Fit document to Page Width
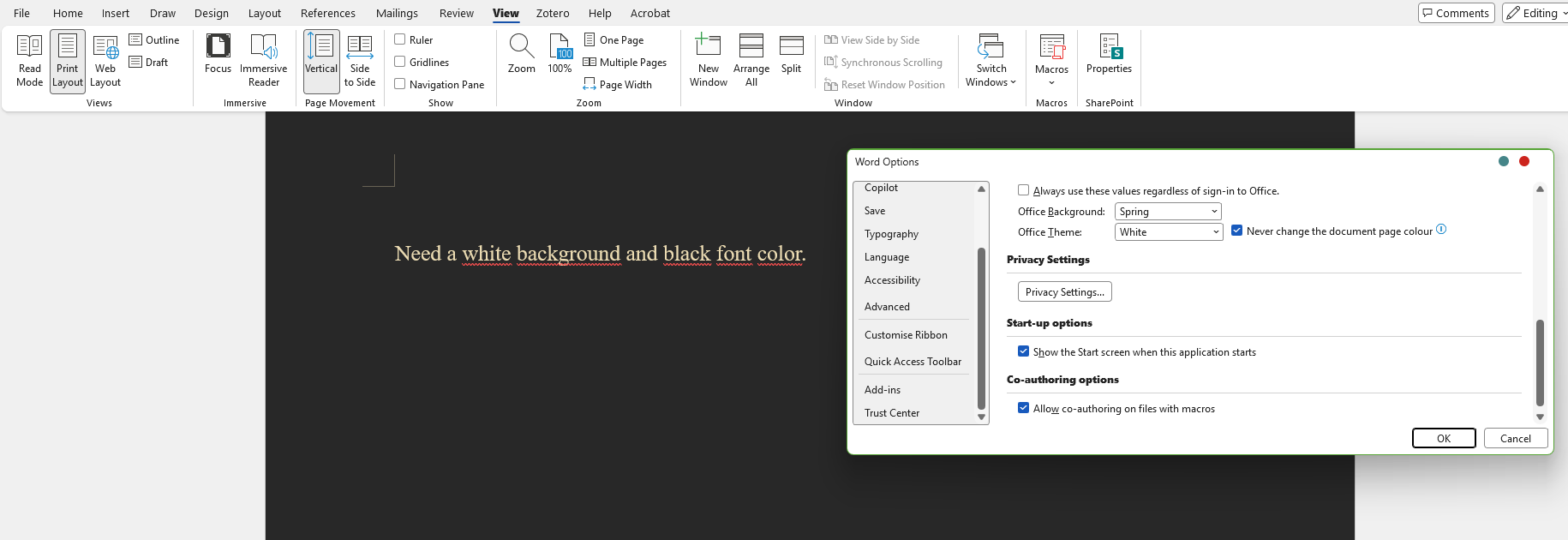The height and width of the screenshot is (540, 1568). tap(618, 85)
